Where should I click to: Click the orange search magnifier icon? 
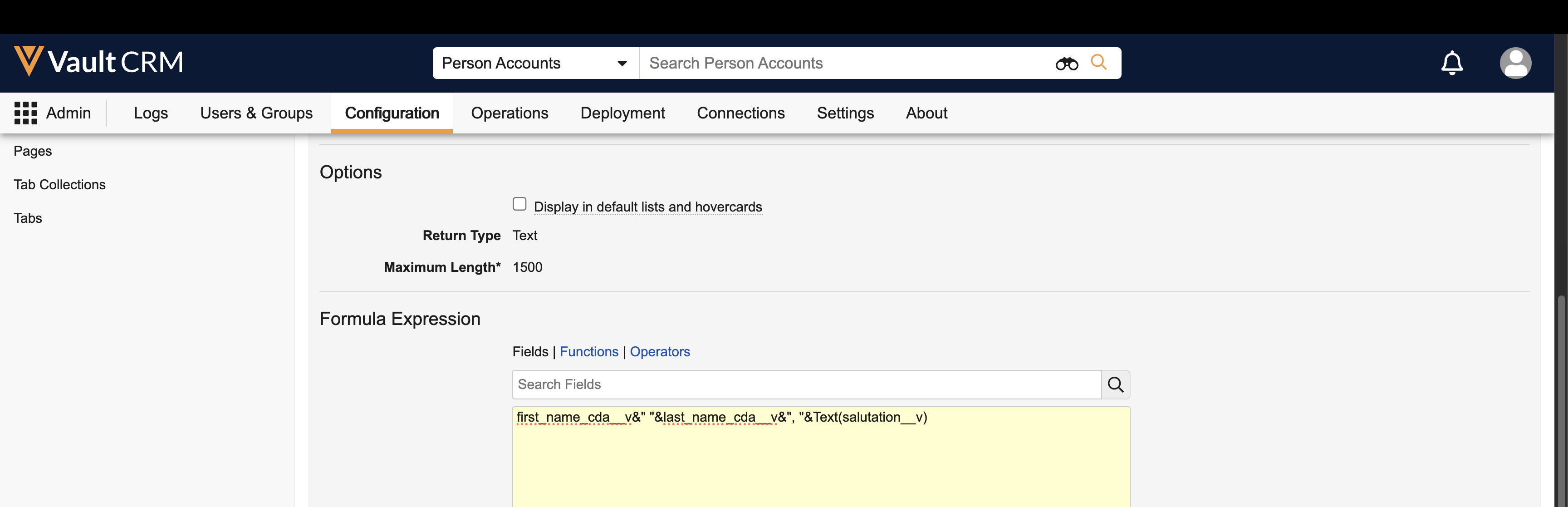pos(1099,62)
